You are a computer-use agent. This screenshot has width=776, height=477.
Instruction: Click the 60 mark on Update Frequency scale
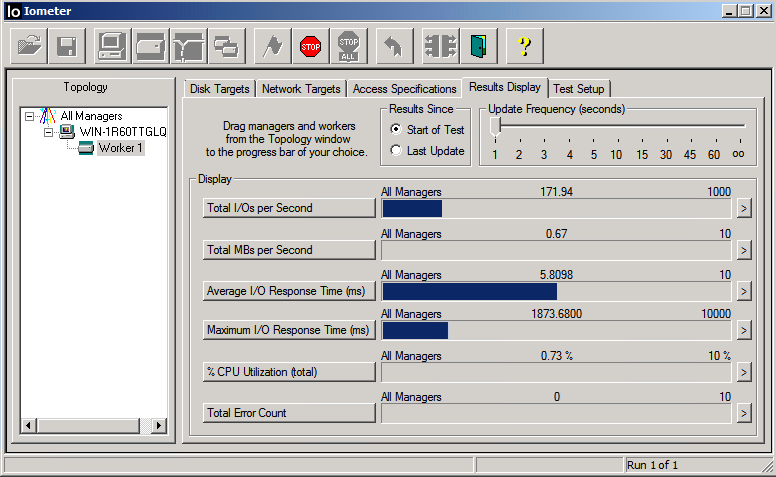(x=714, y=155)
